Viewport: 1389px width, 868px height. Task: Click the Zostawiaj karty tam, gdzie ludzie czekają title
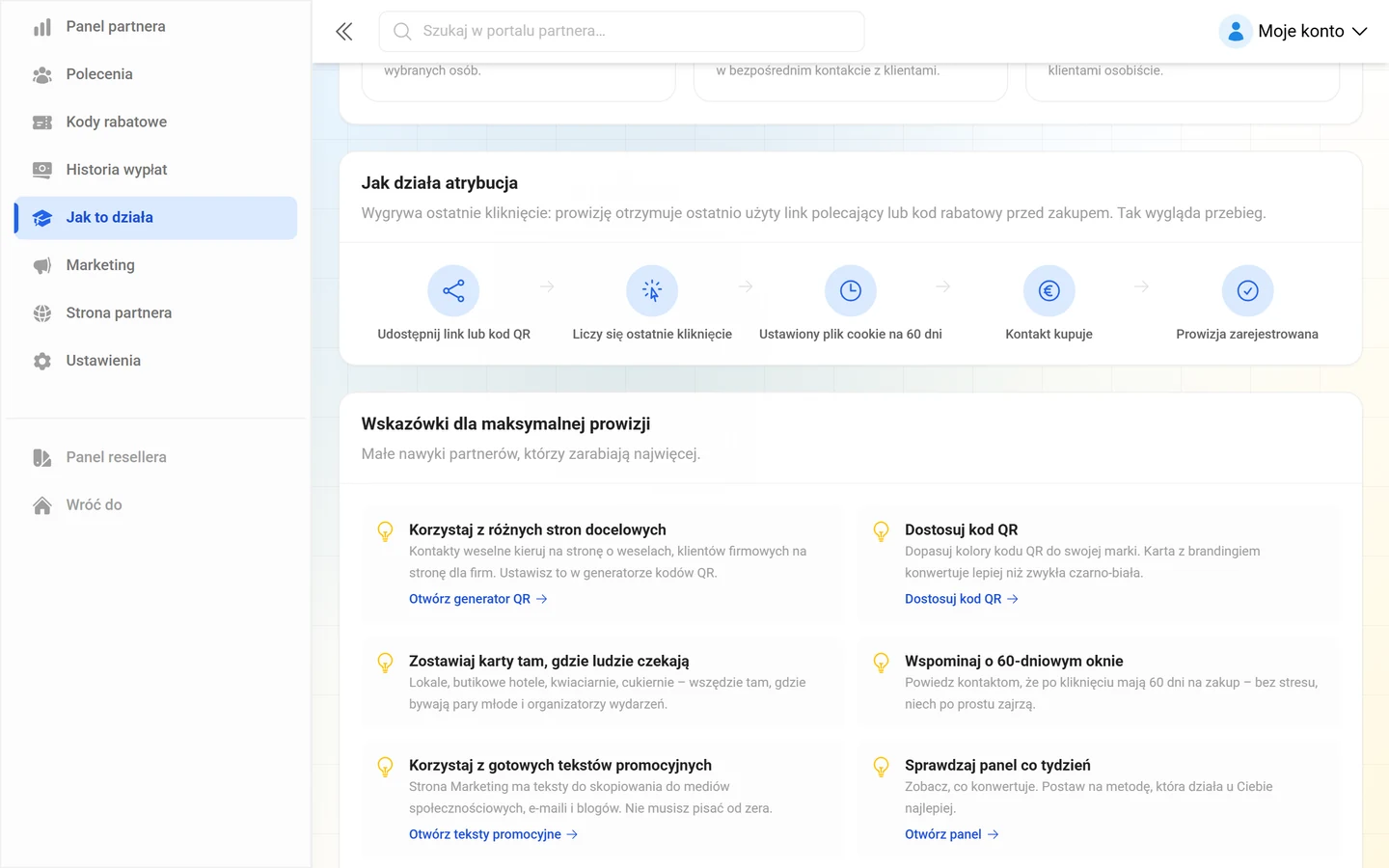549,661
